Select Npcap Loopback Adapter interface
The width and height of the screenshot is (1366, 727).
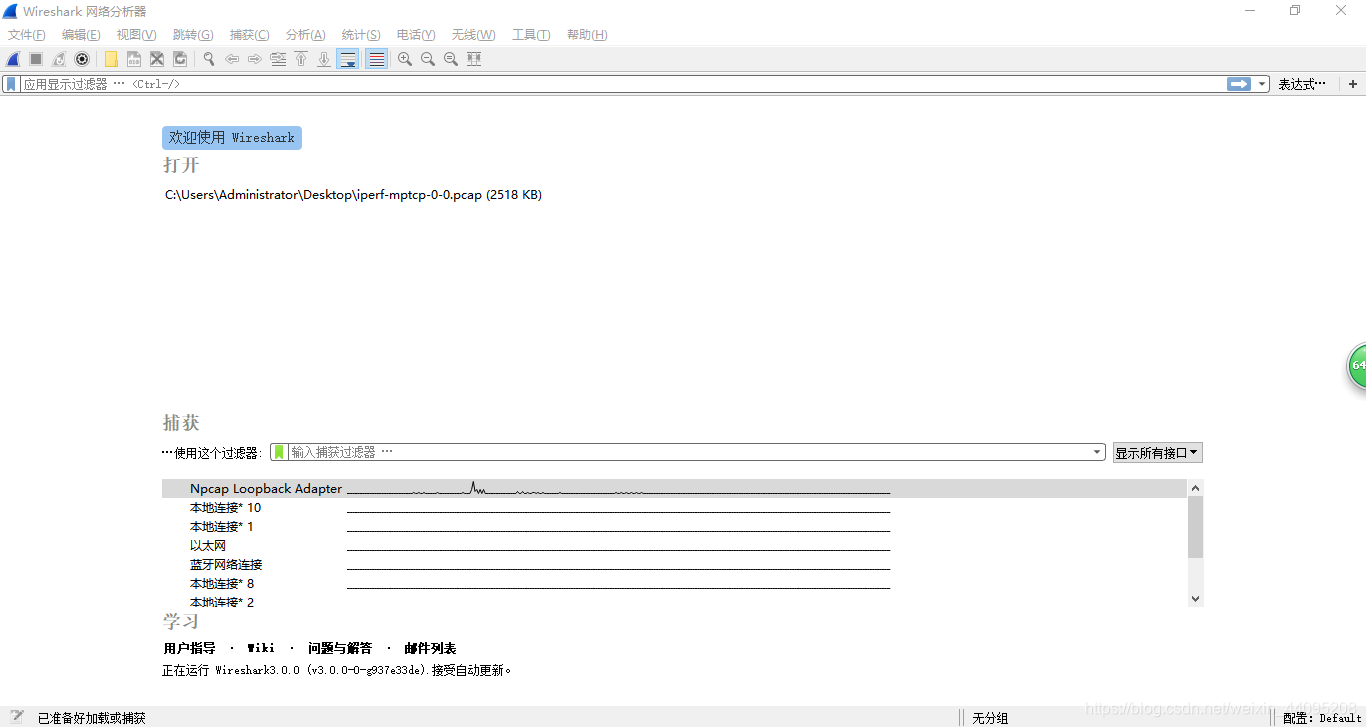pos(675,489)
